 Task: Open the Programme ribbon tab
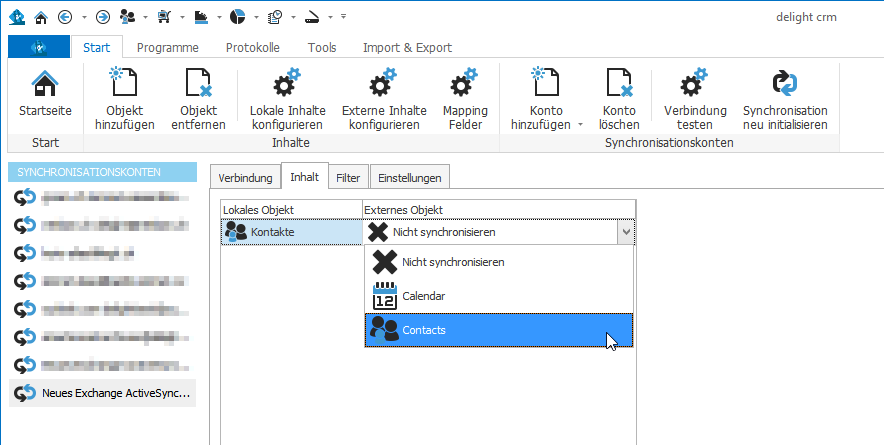pos(167,48)
